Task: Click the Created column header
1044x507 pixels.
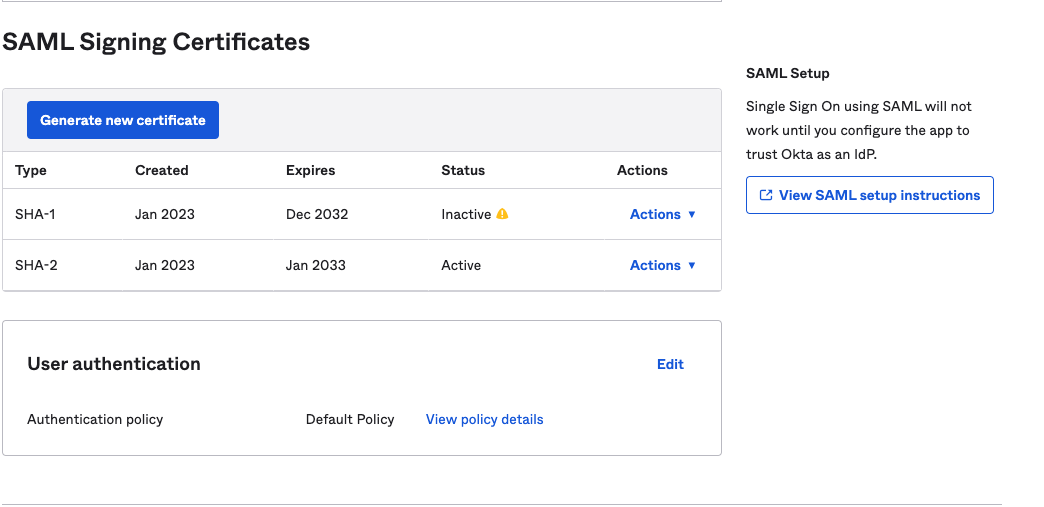Action: tap(161, 170)
